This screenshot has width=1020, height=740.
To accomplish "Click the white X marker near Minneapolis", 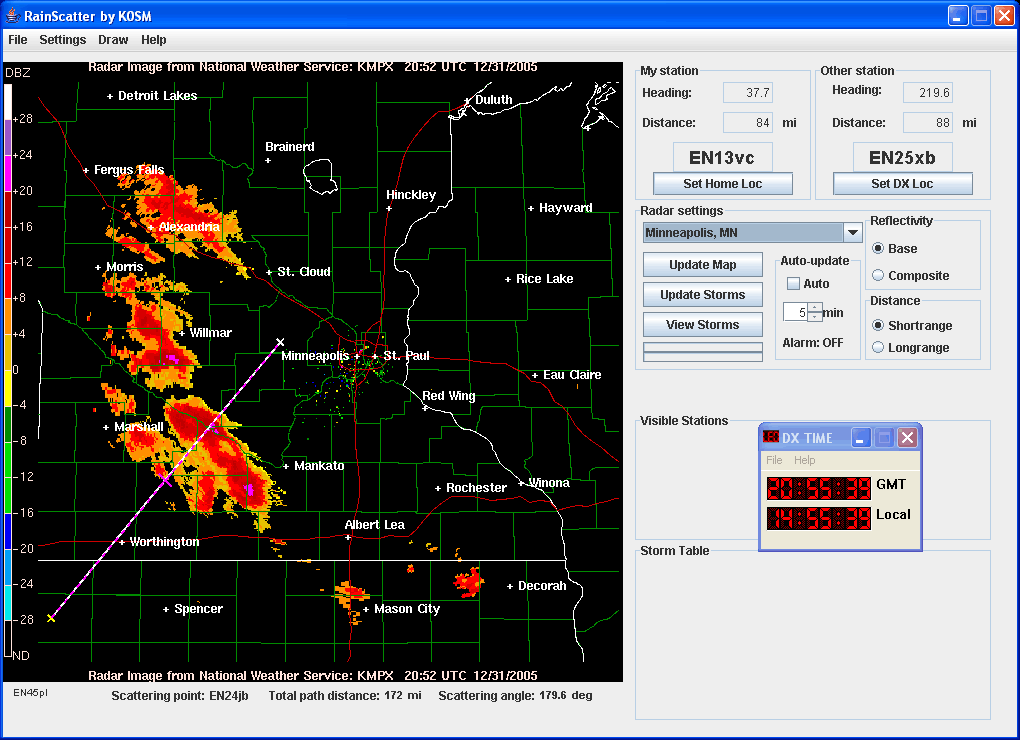I will [x=280, y=343].
